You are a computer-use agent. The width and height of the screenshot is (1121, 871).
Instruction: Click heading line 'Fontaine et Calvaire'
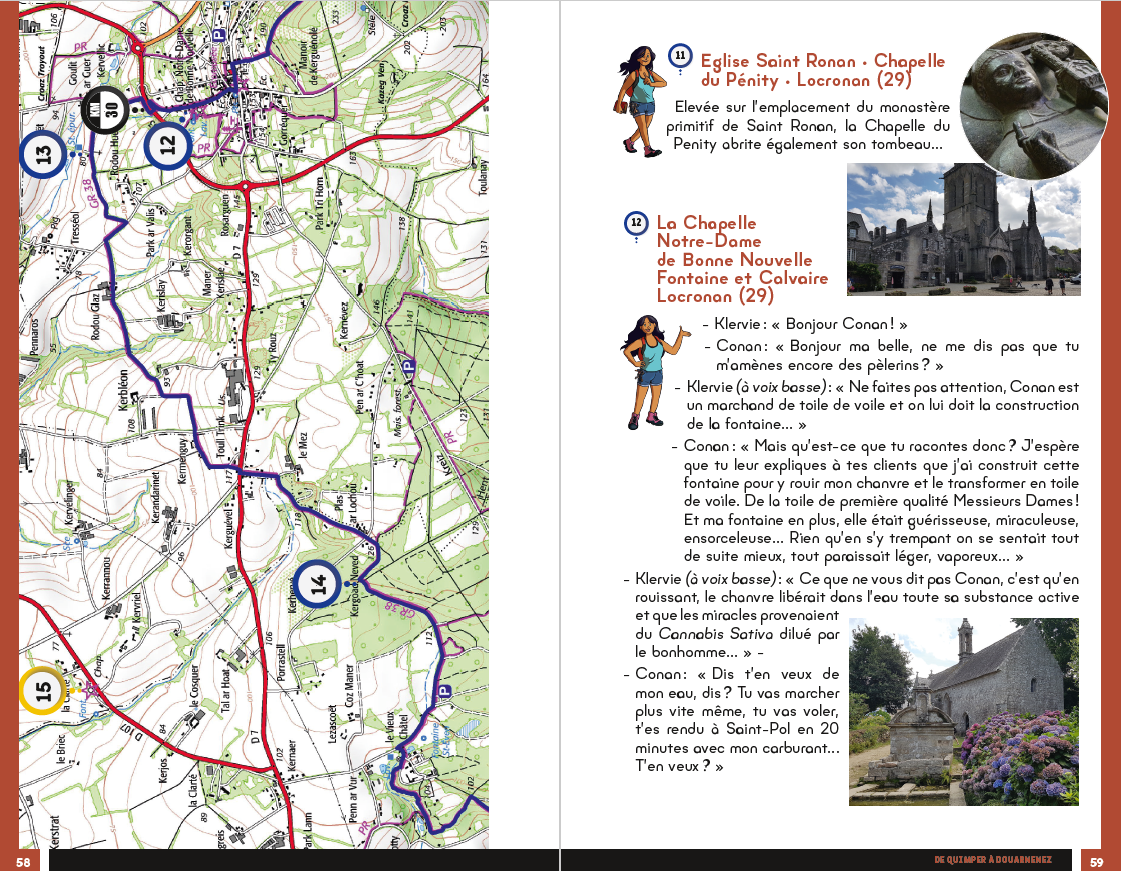pos(742,277)
